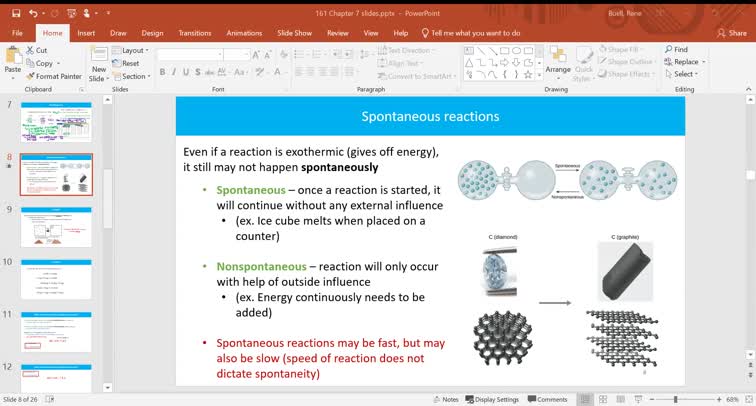This screenshot has height=406, width=756.
Task: Open the File menu
Action: pyautogui.click(x=17, y=33)
